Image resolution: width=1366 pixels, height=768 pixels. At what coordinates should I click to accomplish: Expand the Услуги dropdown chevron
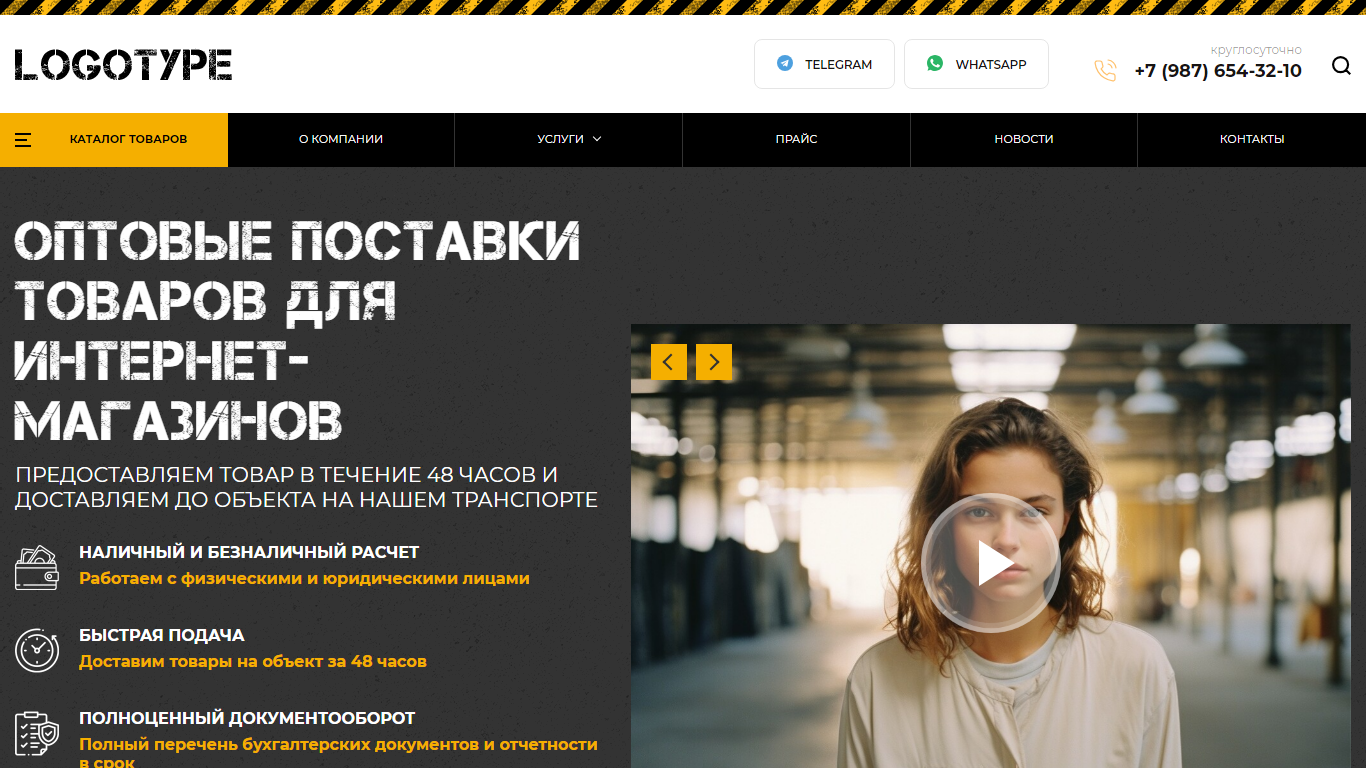tap(597, 139)
